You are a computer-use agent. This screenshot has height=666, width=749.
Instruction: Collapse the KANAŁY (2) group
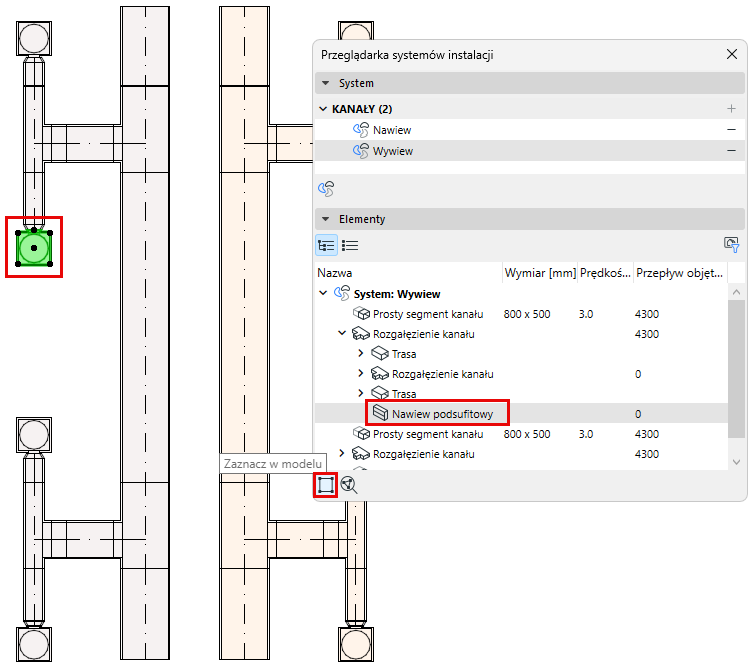[x=323, y=109]
